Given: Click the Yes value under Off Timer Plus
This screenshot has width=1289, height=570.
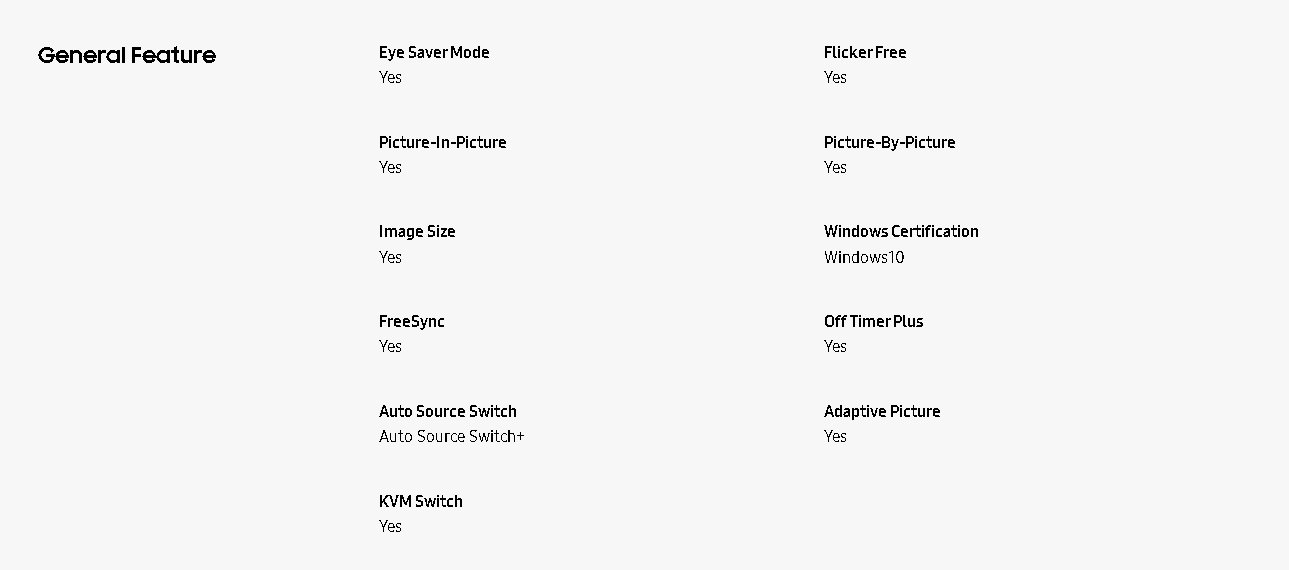Looking at the screenshot, I should [x=835, y=346].
